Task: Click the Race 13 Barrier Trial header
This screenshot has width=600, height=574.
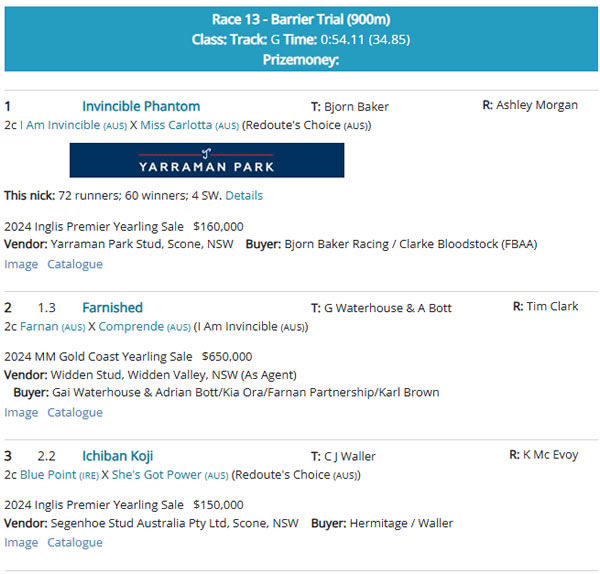Action: 301,19
